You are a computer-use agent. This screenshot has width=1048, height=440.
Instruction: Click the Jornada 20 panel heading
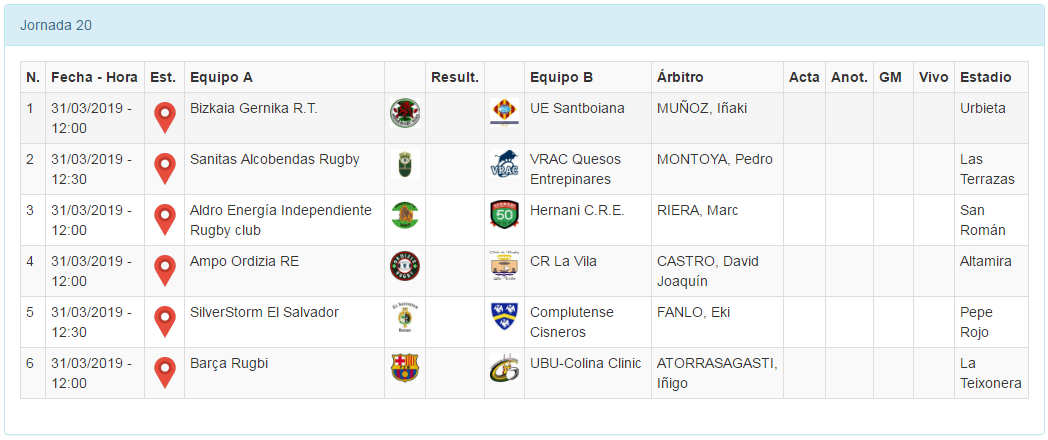pyautogui.click(x=56, y=25)
